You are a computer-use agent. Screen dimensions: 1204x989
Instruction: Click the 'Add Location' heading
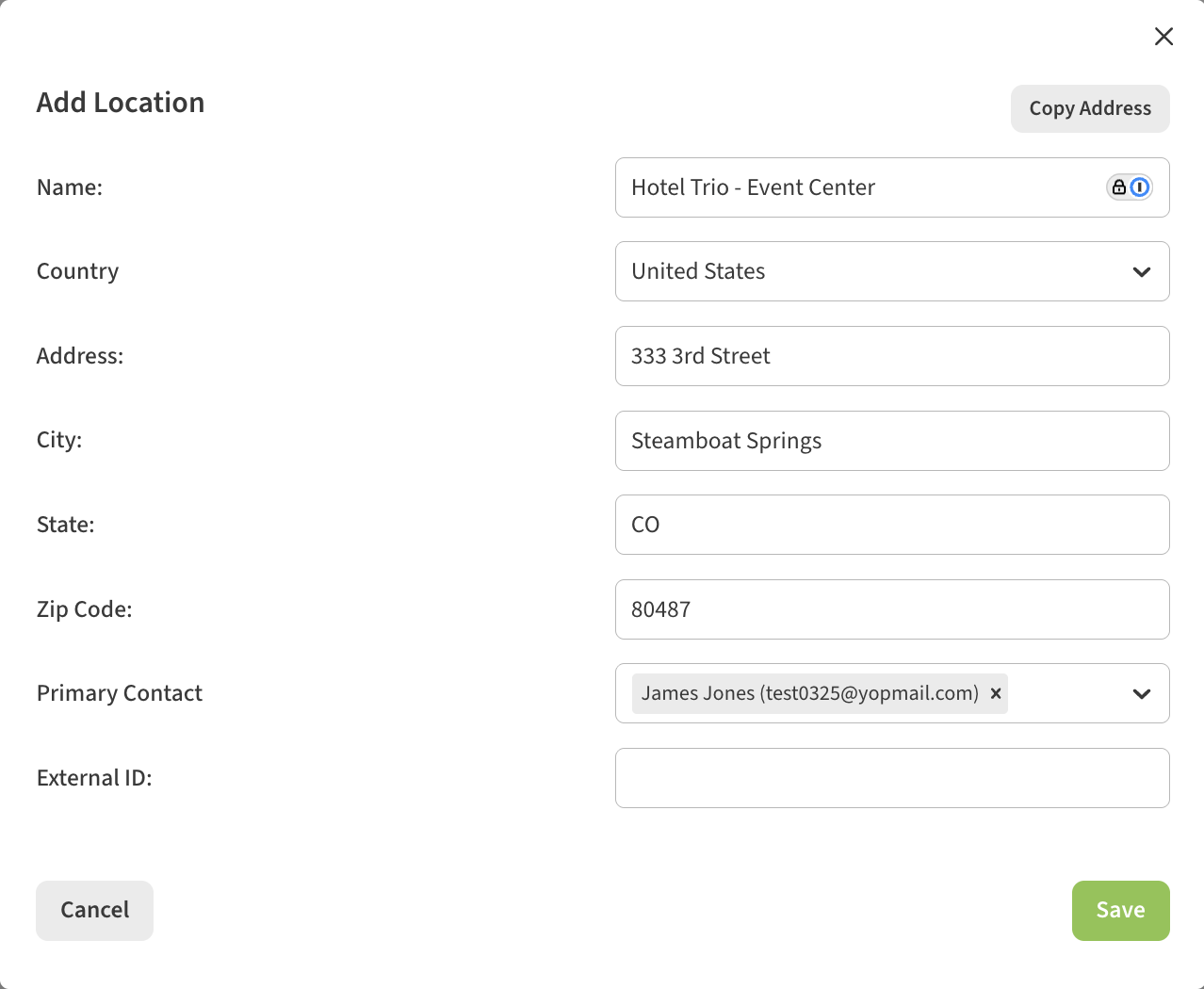121,103
